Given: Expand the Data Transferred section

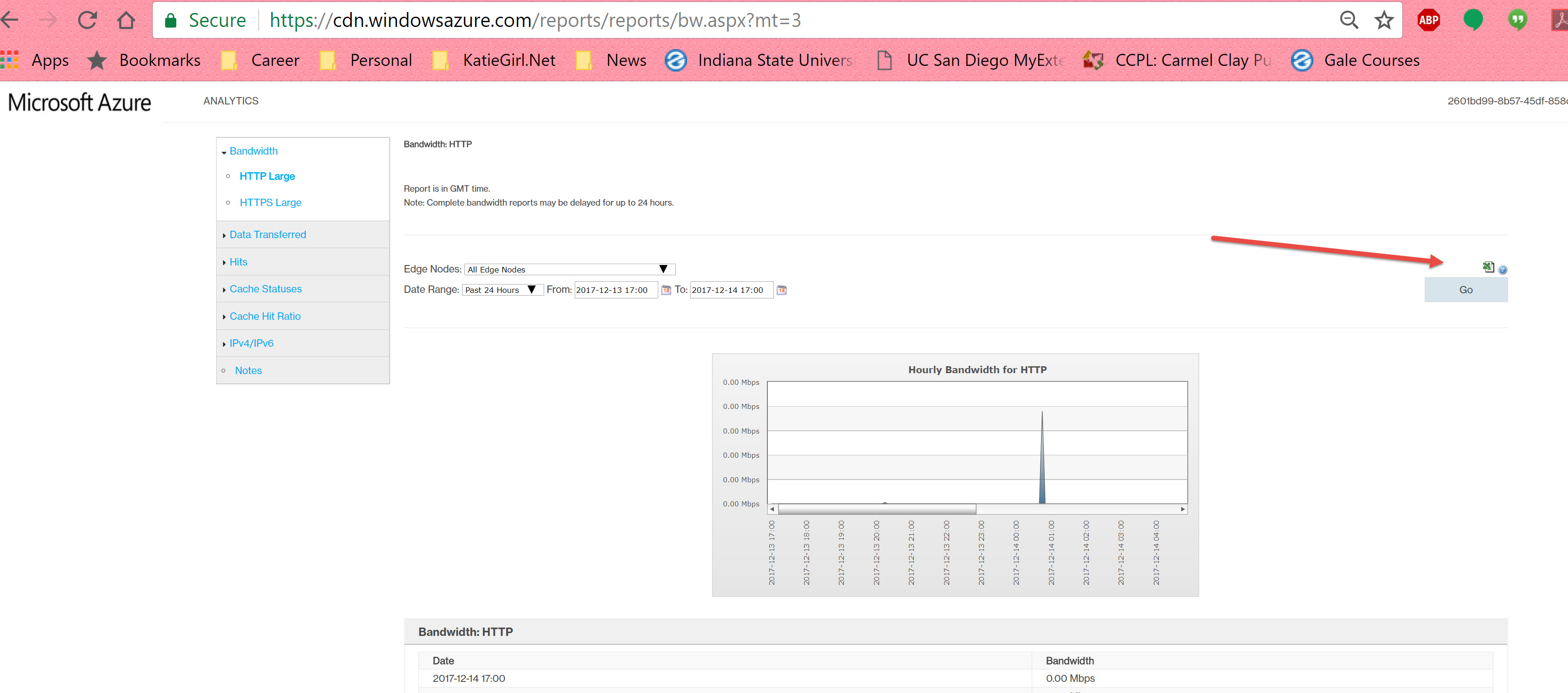Looking at the screenshot, I should tap(267, 234).
